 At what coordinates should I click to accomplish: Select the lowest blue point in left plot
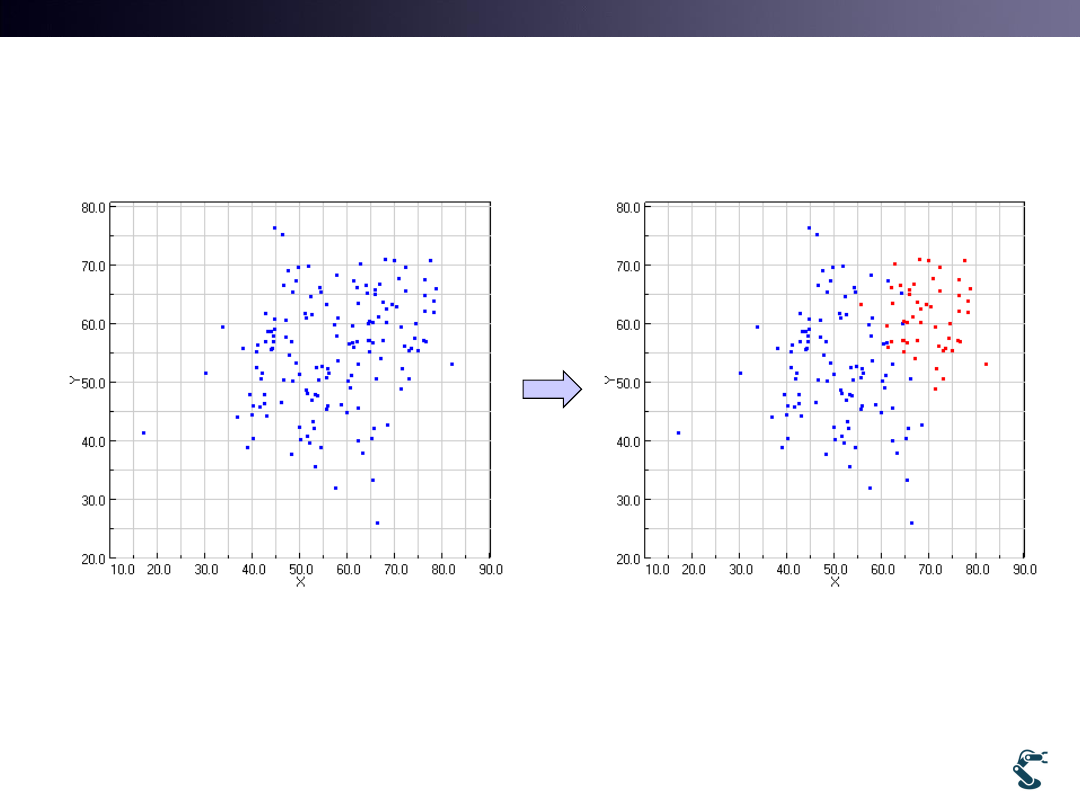(377, 523)
